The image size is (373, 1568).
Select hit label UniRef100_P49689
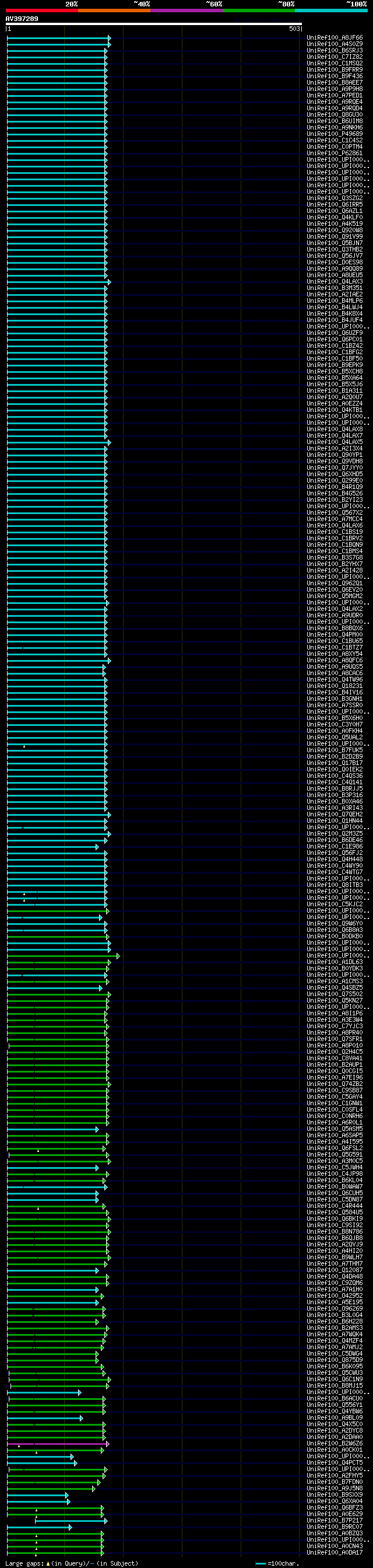335,134
